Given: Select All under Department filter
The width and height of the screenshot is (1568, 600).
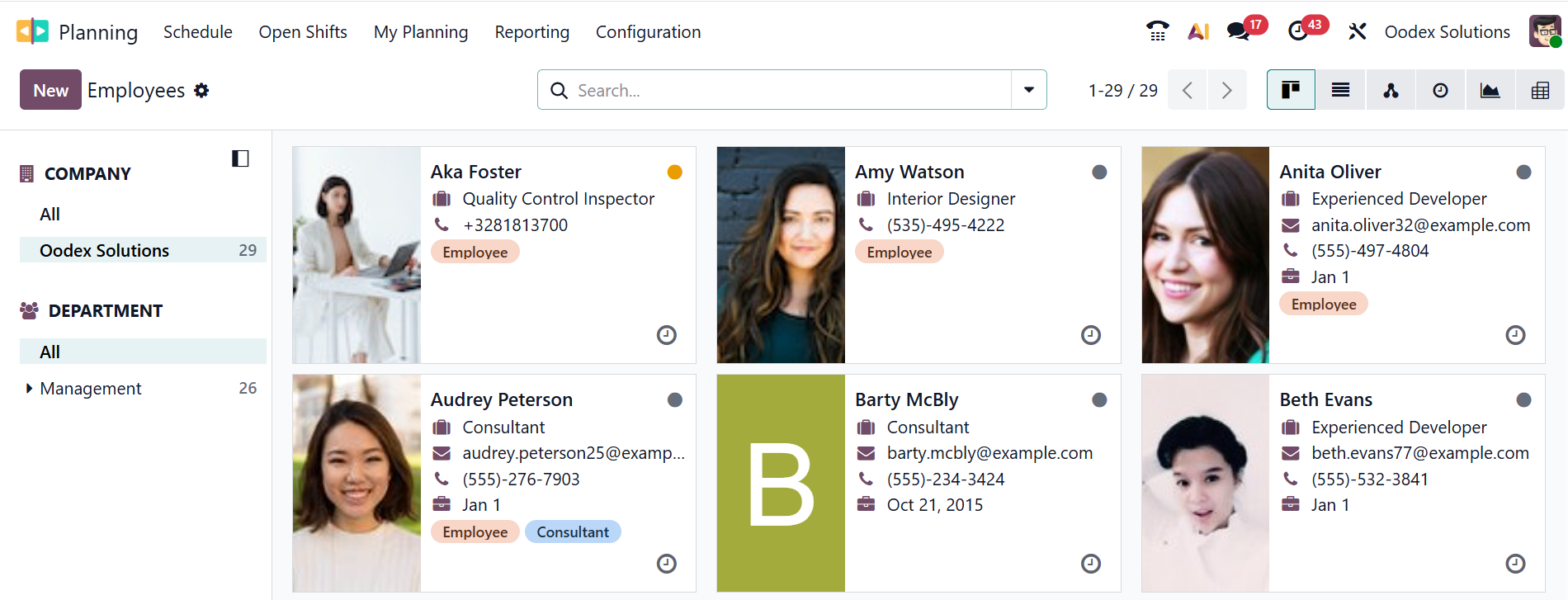Looking at the screenshot, I should (x=50, y=352).
